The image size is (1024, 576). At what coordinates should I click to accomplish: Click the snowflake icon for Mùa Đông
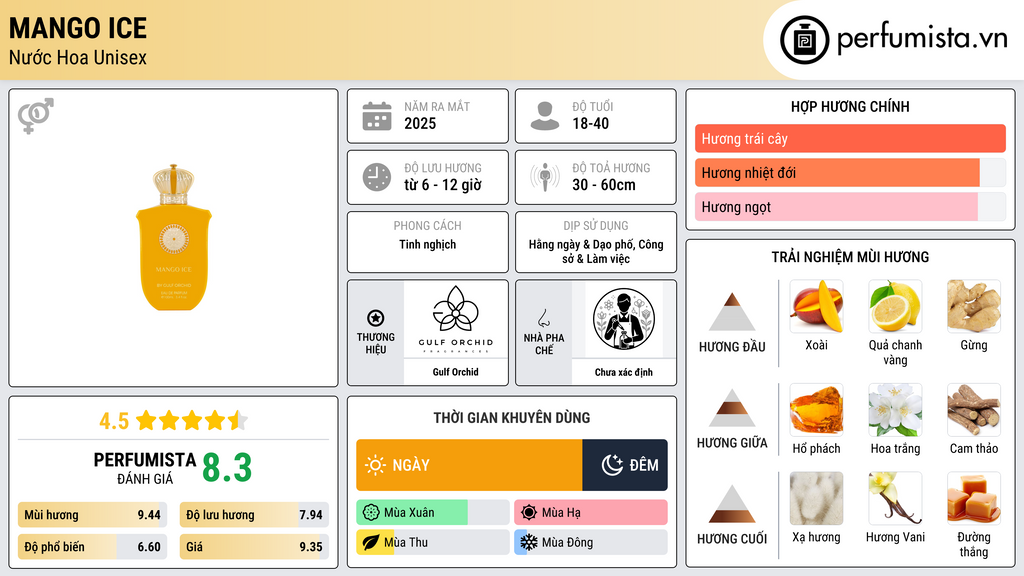pos(529,542)
